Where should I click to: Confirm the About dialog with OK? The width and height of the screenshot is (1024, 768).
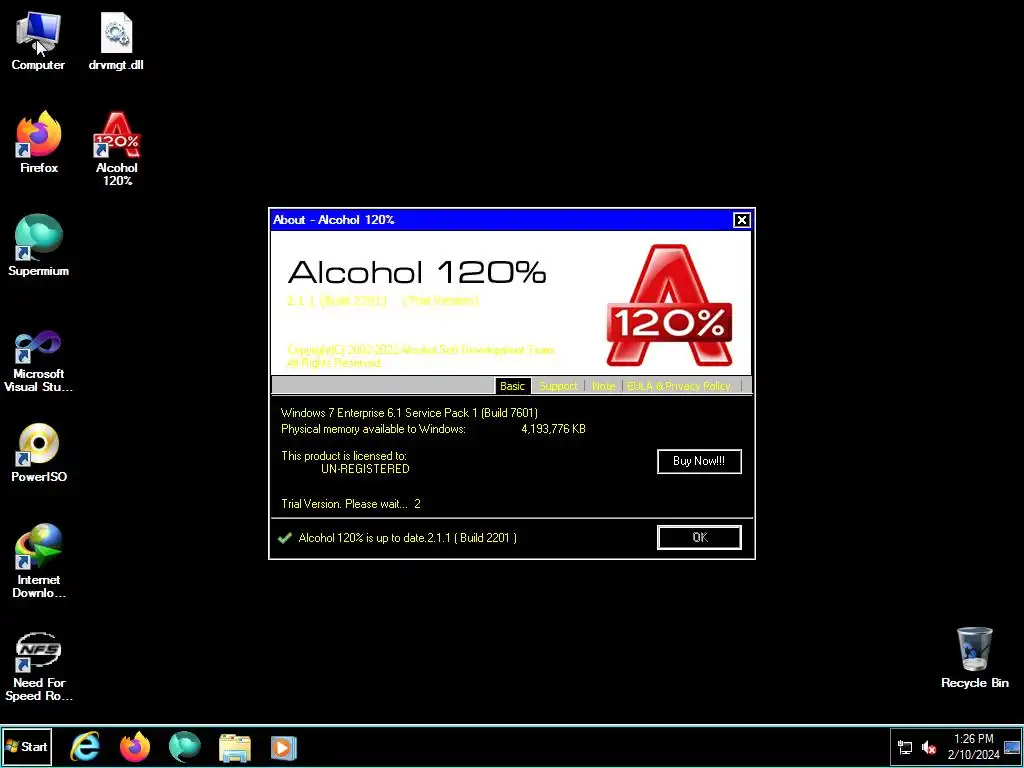(699, 537)
